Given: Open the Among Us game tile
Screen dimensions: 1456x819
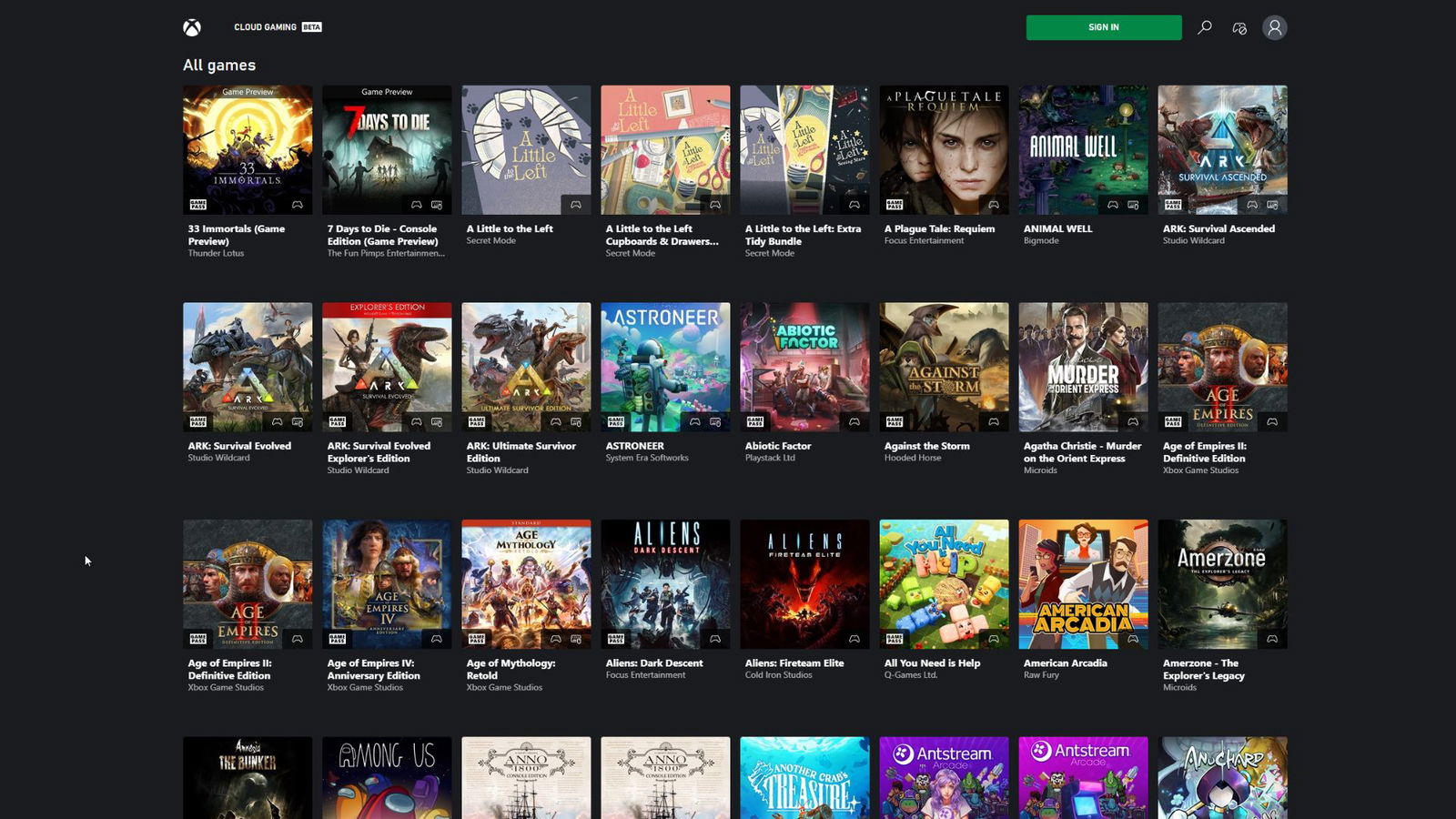Looking at the screenshot, I should click(x=386, y=778).
